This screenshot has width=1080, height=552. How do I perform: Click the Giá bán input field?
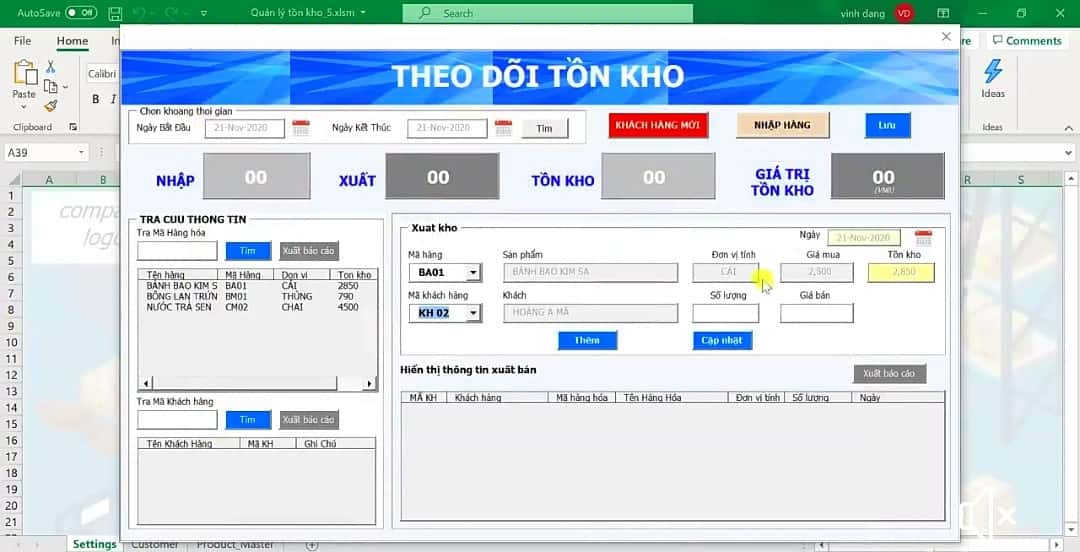(x=816, y=314)
